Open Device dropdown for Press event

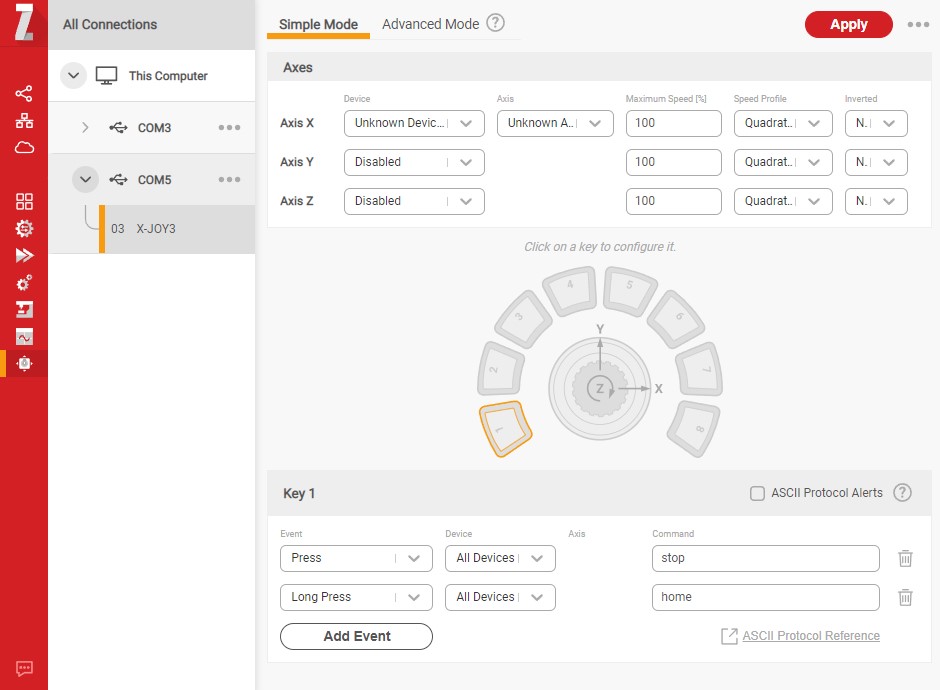click(500, 558)
